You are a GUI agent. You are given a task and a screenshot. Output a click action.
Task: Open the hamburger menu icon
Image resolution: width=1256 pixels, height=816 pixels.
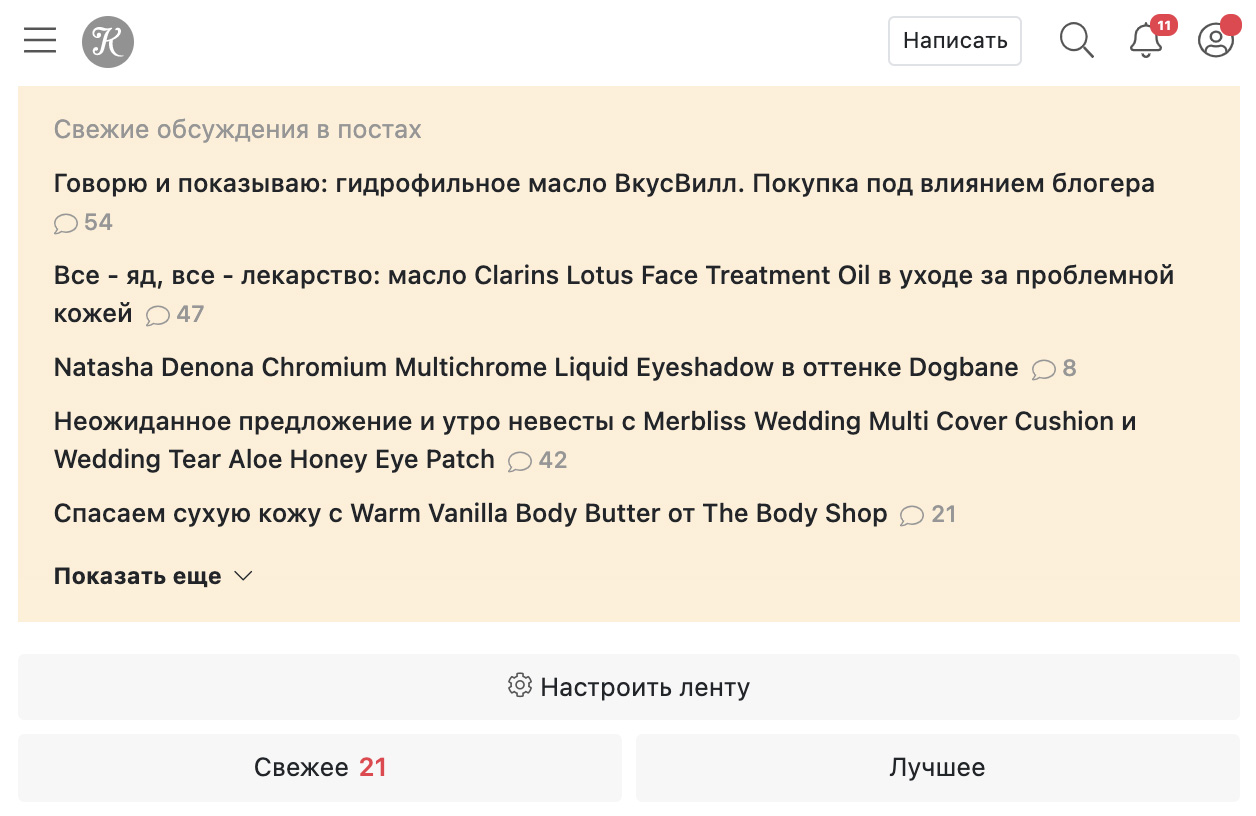[40, 41]
